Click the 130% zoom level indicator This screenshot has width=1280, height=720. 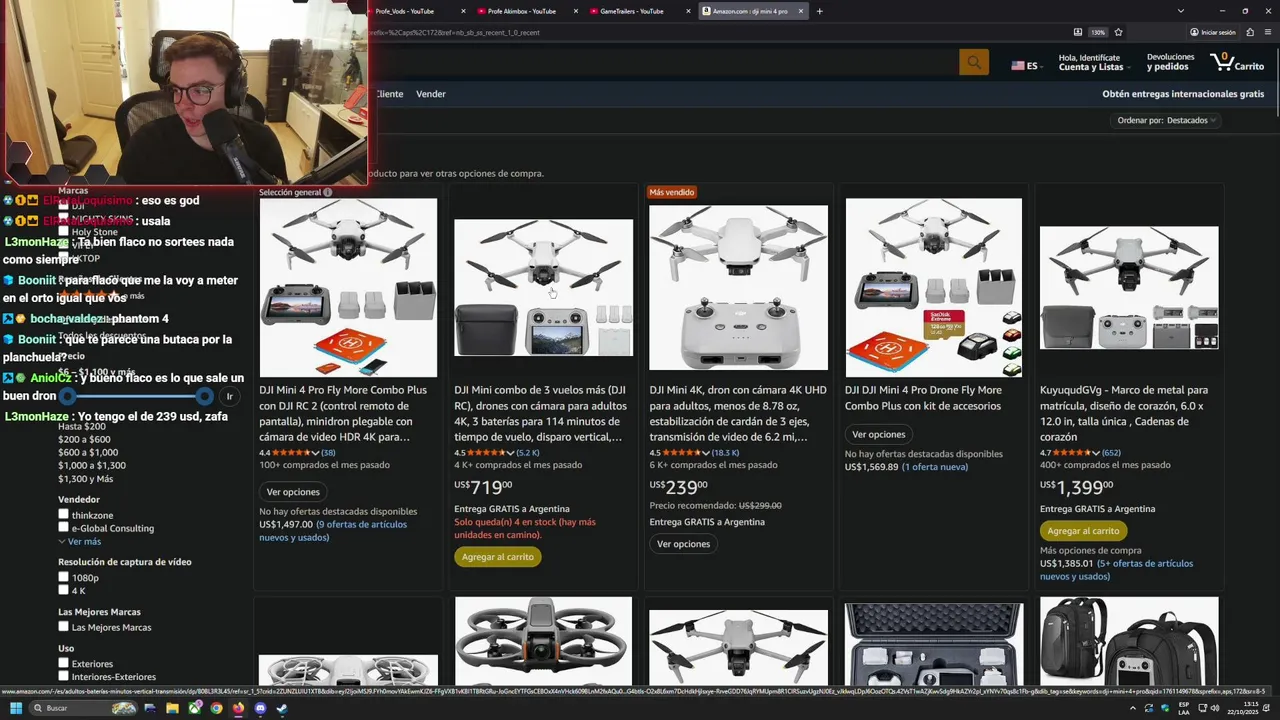[1098, 32]
